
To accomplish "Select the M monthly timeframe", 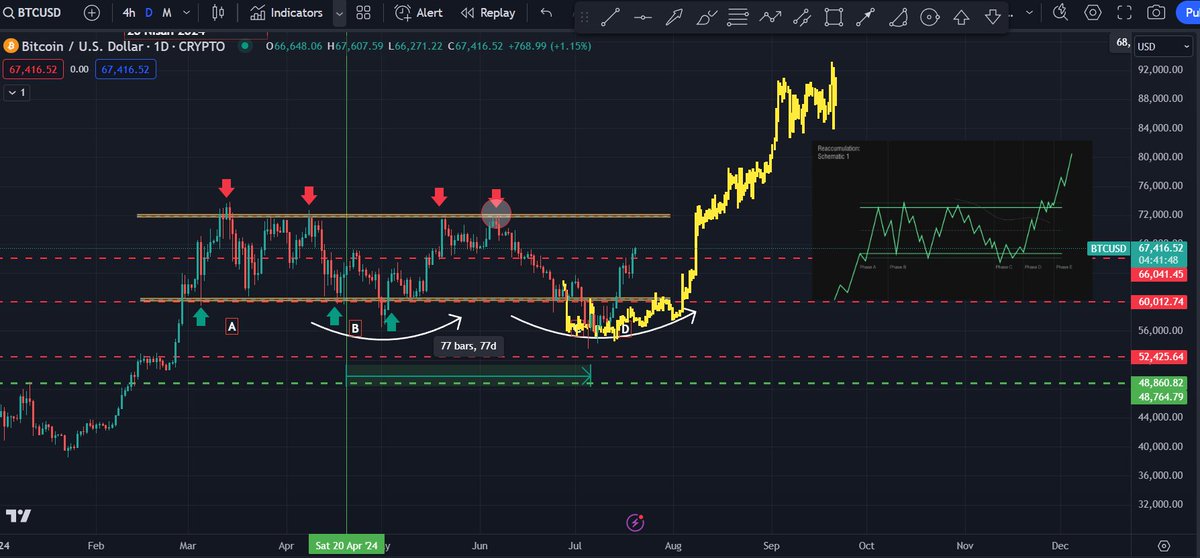I will [166, 13].
